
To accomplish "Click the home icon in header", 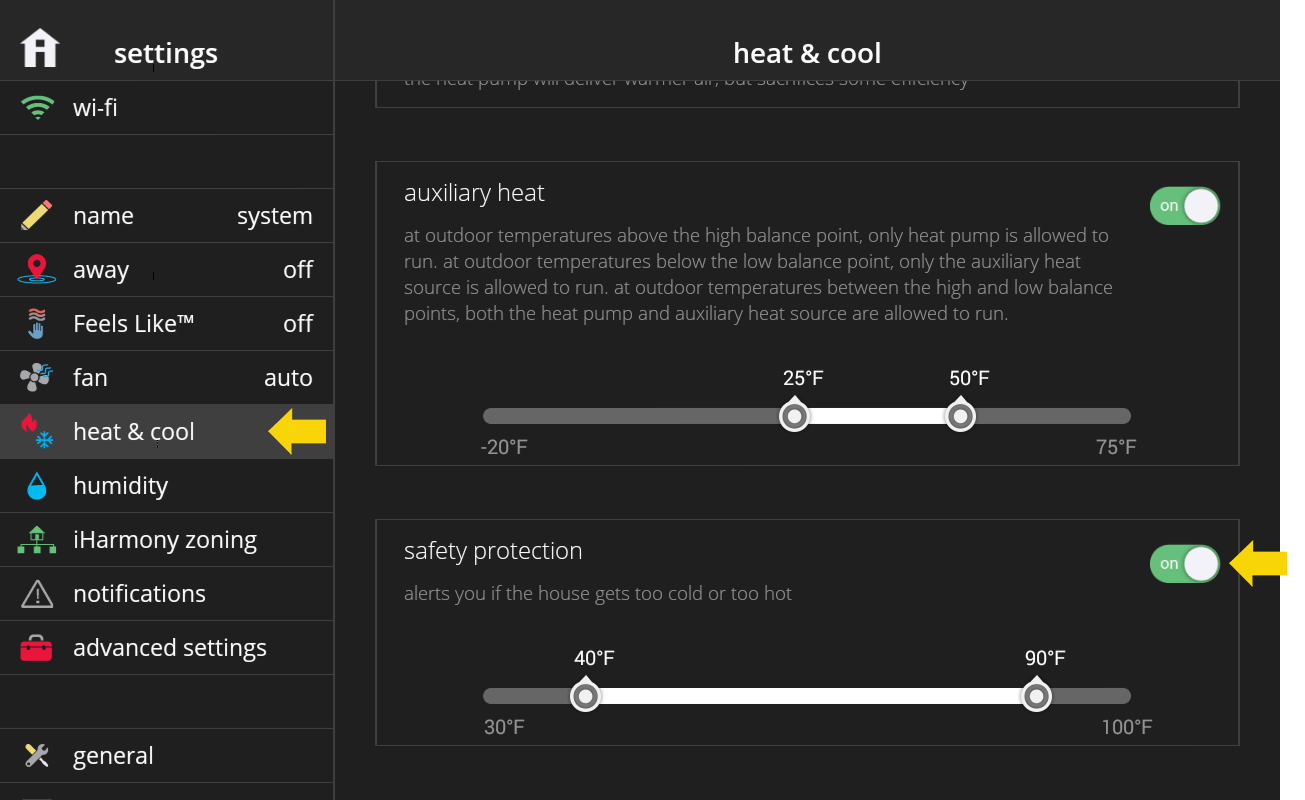I will click(40, 48).
